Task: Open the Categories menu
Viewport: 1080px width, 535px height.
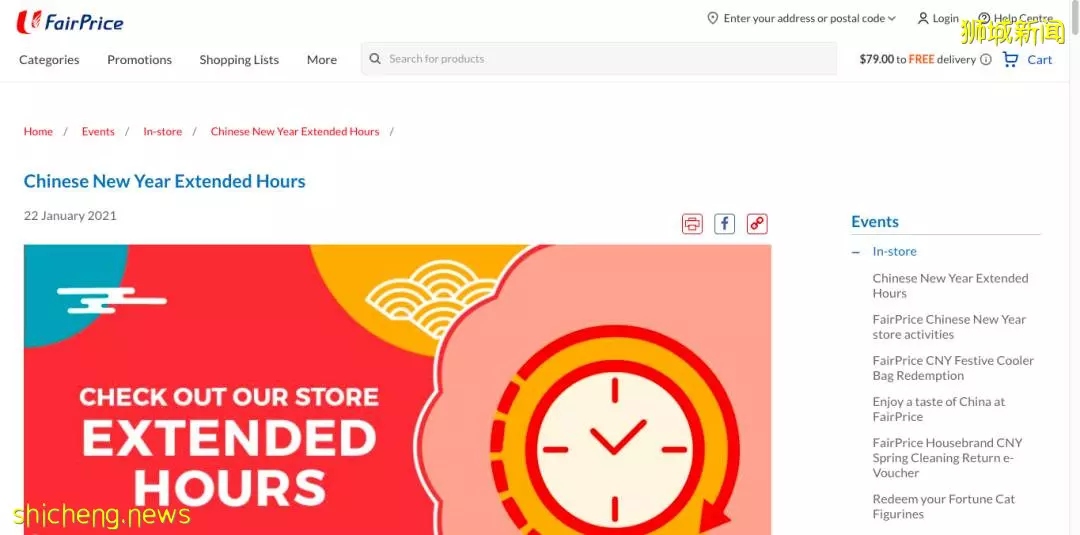Action: click(49, 60)
